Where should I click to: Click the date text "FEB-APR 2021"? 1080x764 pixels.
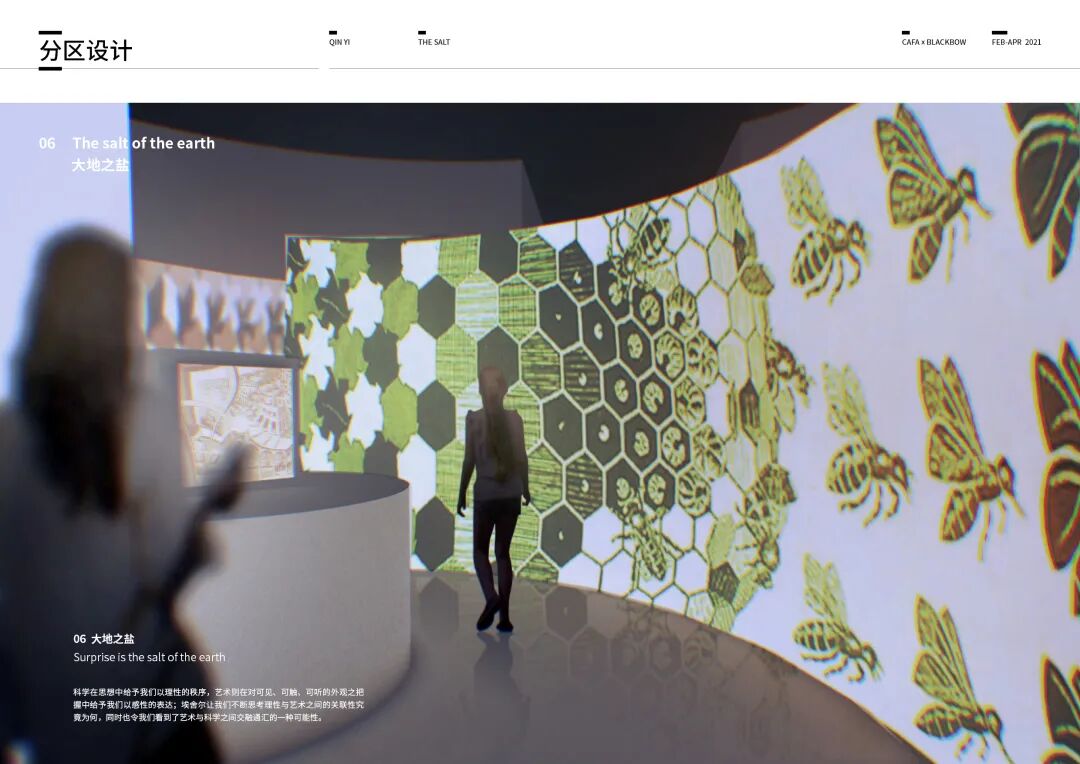click(1017, 42)
